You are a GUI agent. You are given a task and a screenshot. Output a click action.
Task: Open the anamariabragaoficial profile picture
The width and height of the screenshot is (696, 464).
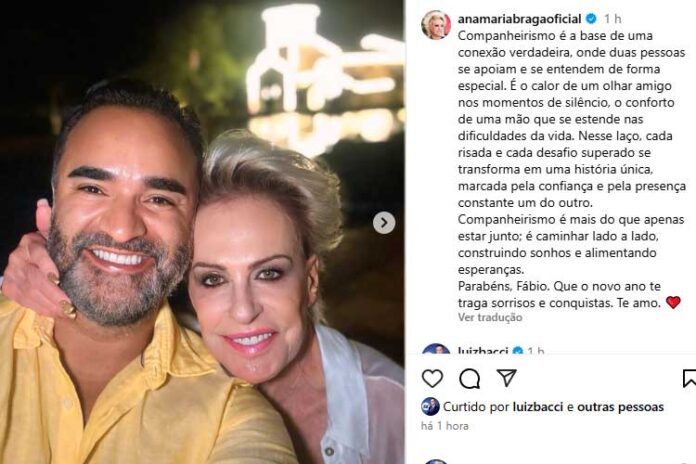(x=436, y=25)
